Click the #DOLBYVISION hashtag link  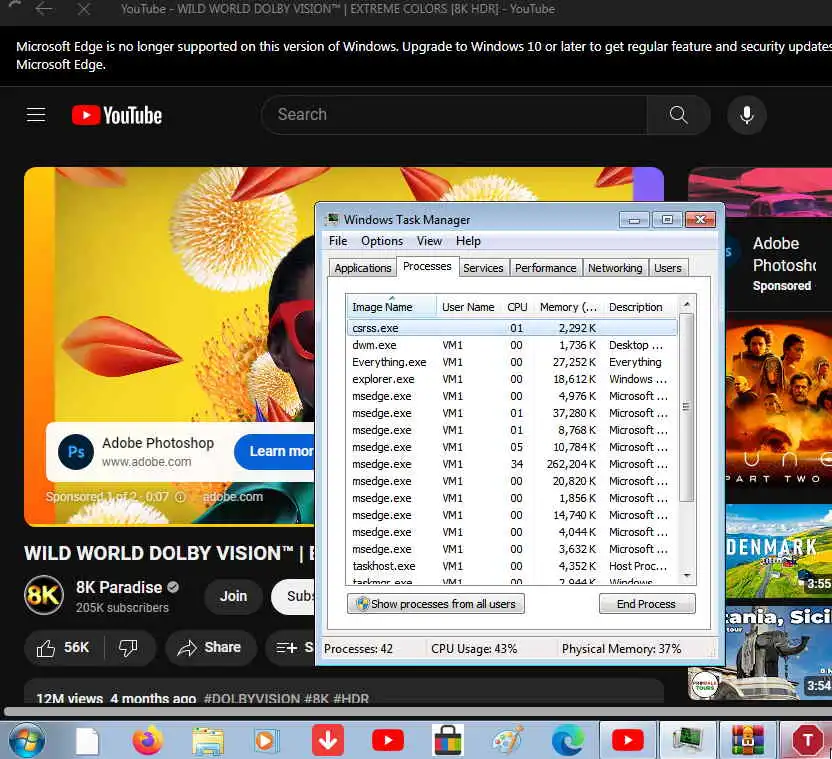tap(252, 698)
